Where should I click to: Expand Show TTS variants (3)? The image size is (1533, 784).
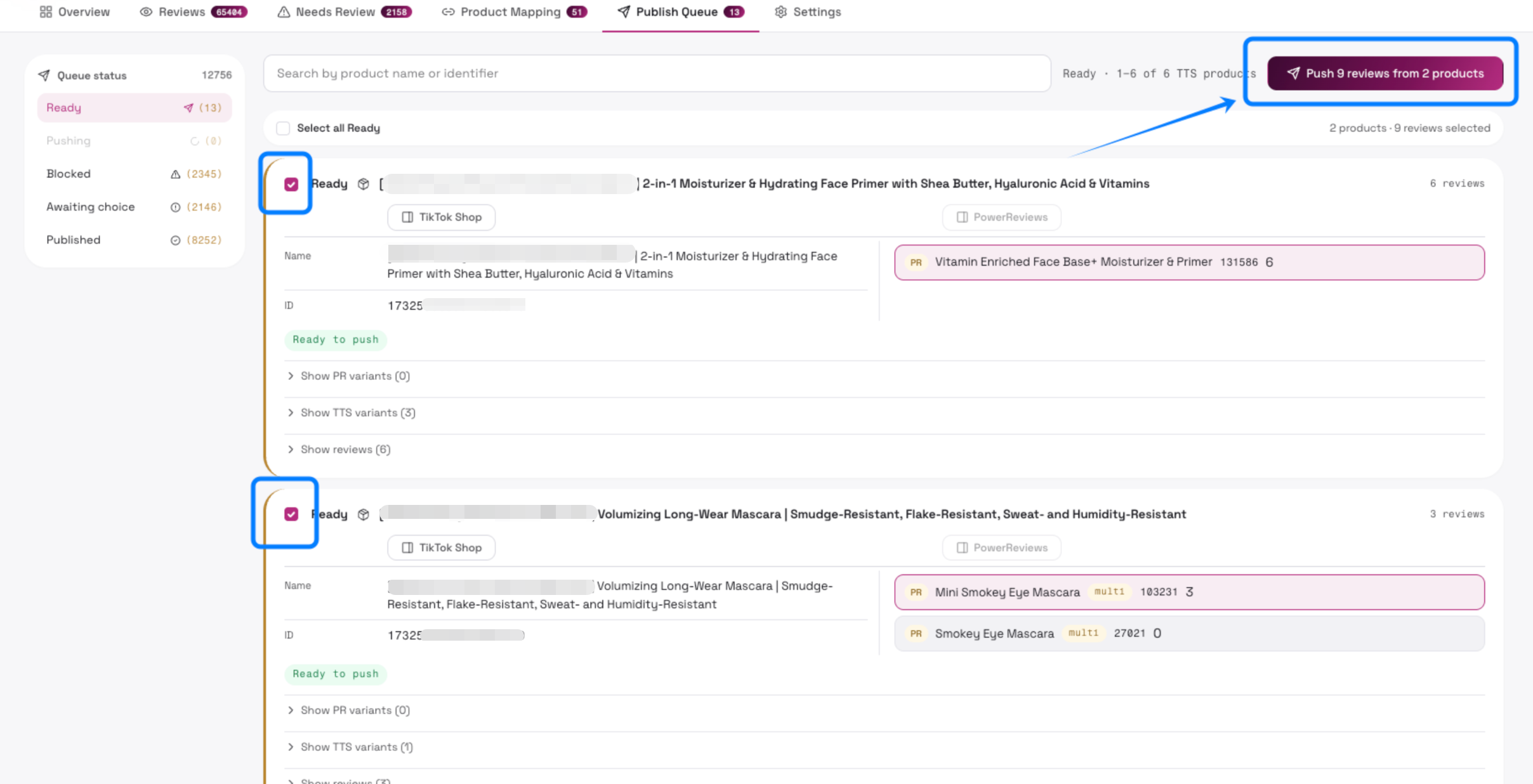pyautogui.click(x=352, y=413)
